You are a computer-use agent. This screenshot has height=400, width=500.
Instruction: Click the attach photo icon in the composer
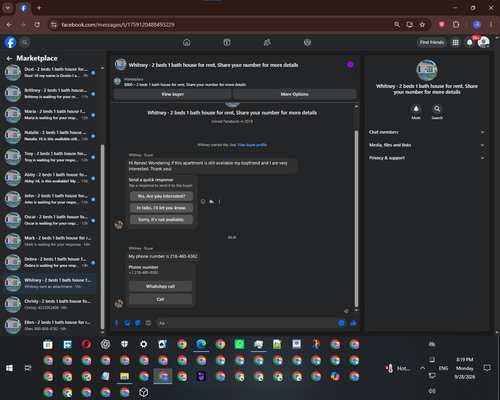pos(127,323)
